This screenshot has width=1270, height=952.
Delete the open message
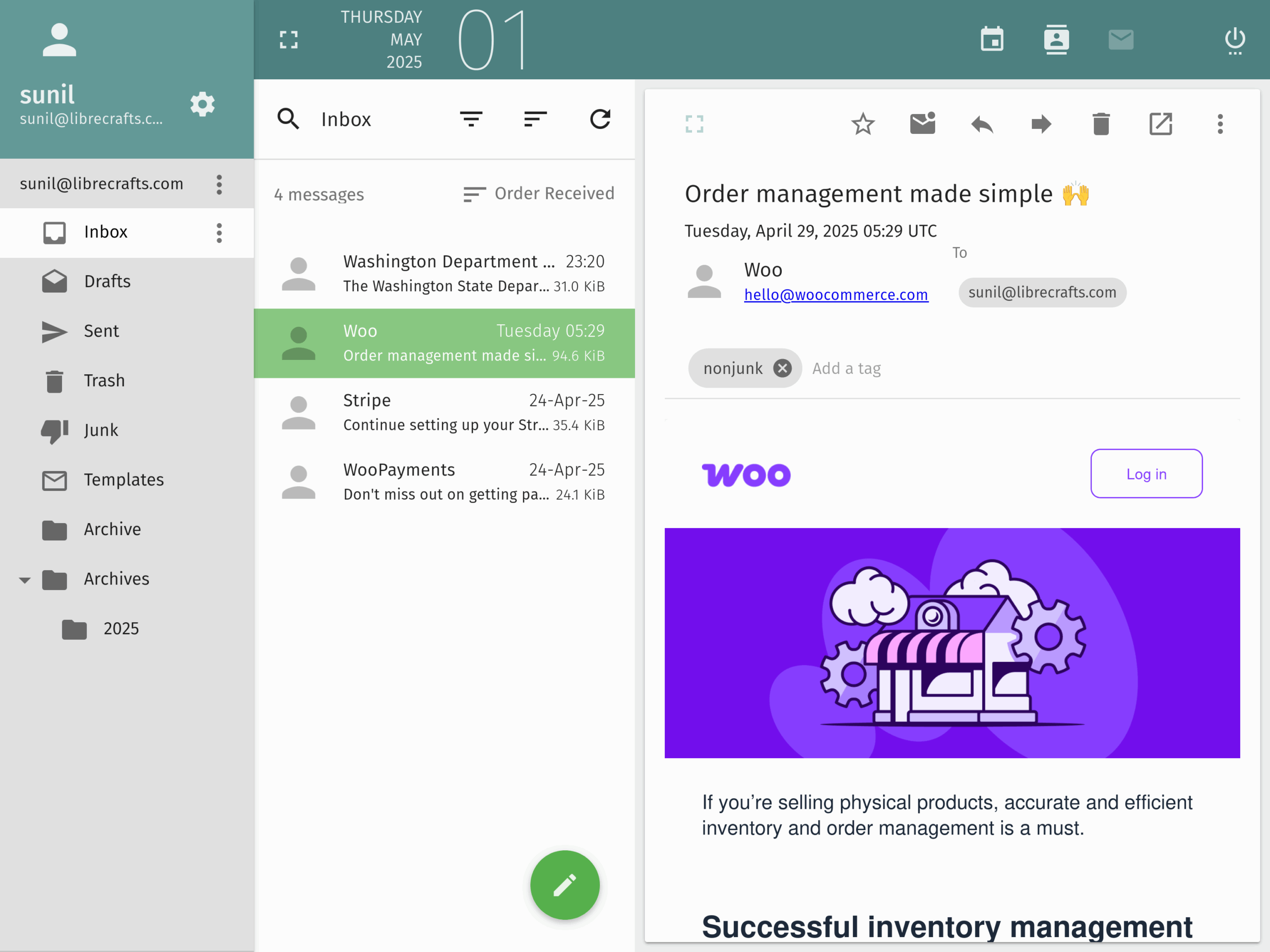click(1101, 124)
